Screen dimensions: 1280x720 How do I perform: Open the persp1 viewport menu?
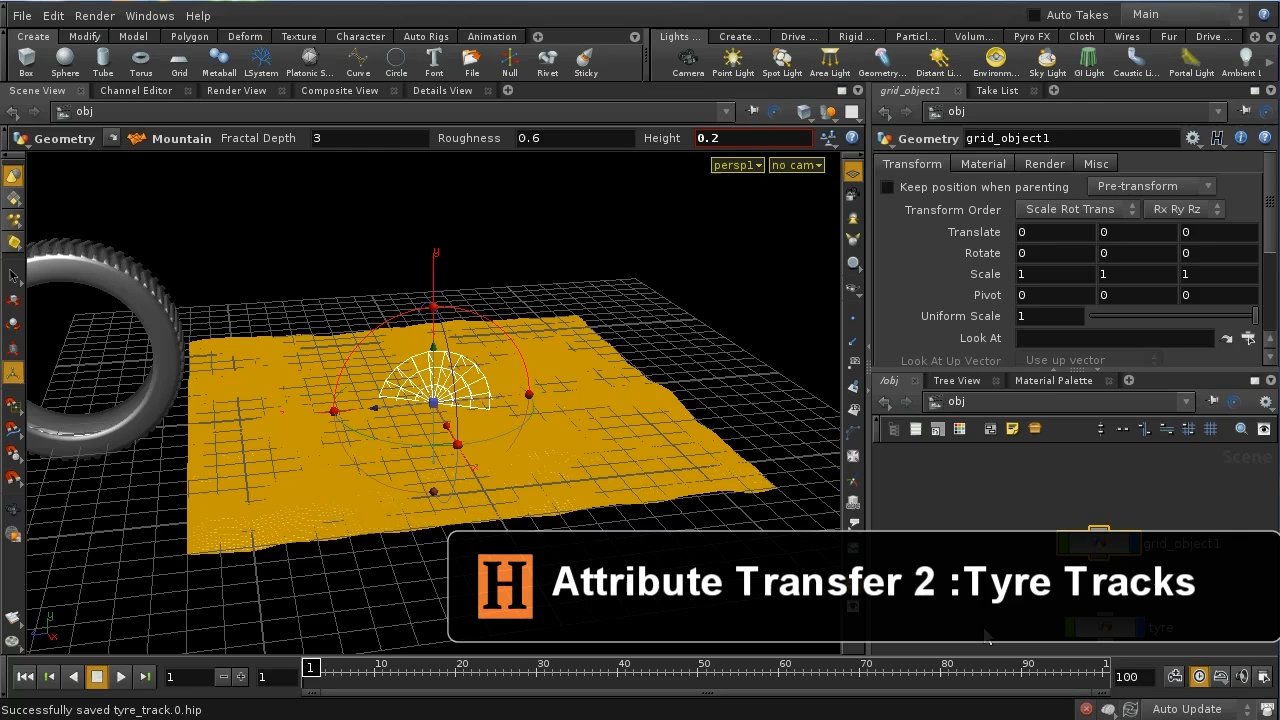[x=737, y=165]
